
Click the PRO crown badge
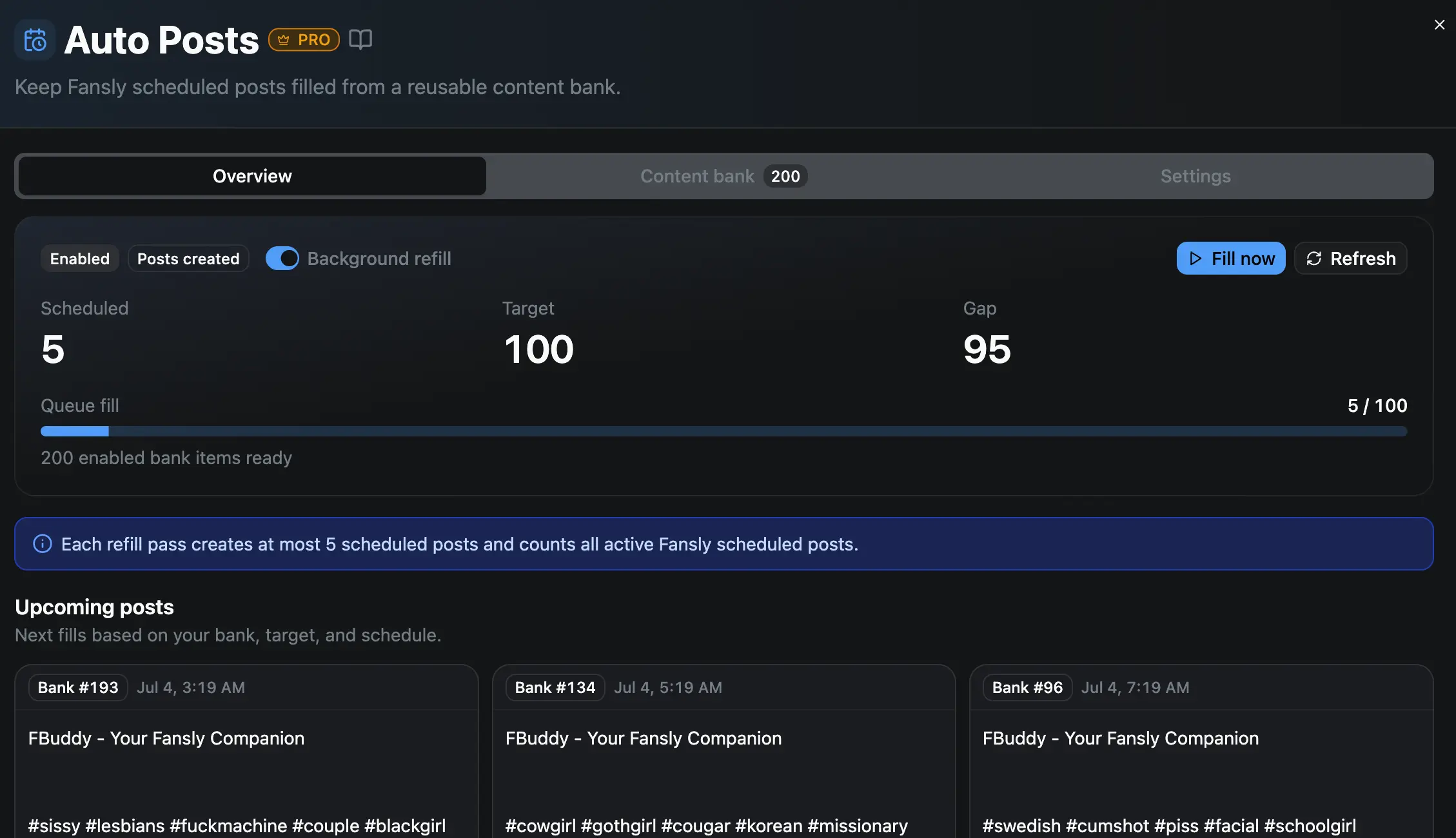(304, 39)
